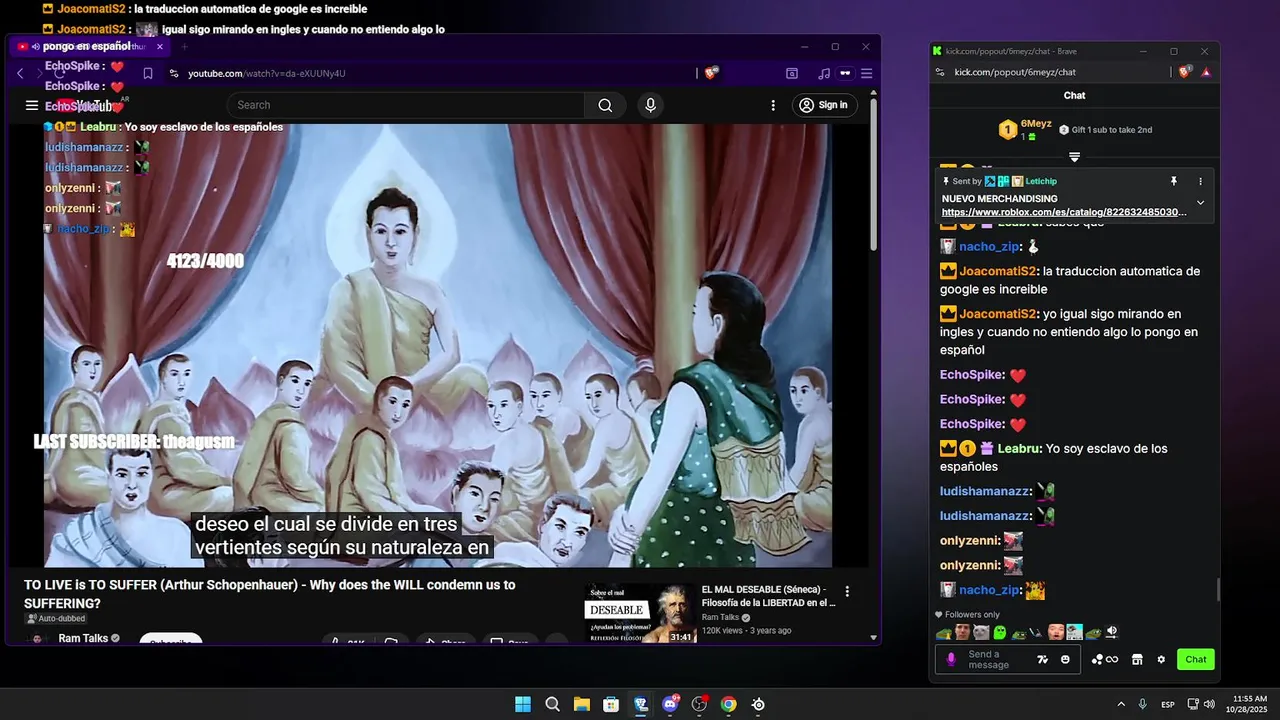Viewport: 1280px width, 720px height.
Task: Click an onlyzenni username in Kick chat
Action: (x=968, y=540)
